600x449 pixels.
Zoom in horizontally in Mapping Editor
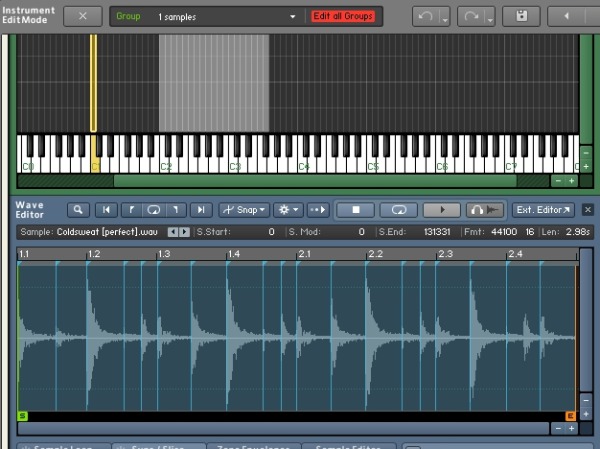click(x=571, y=181)
